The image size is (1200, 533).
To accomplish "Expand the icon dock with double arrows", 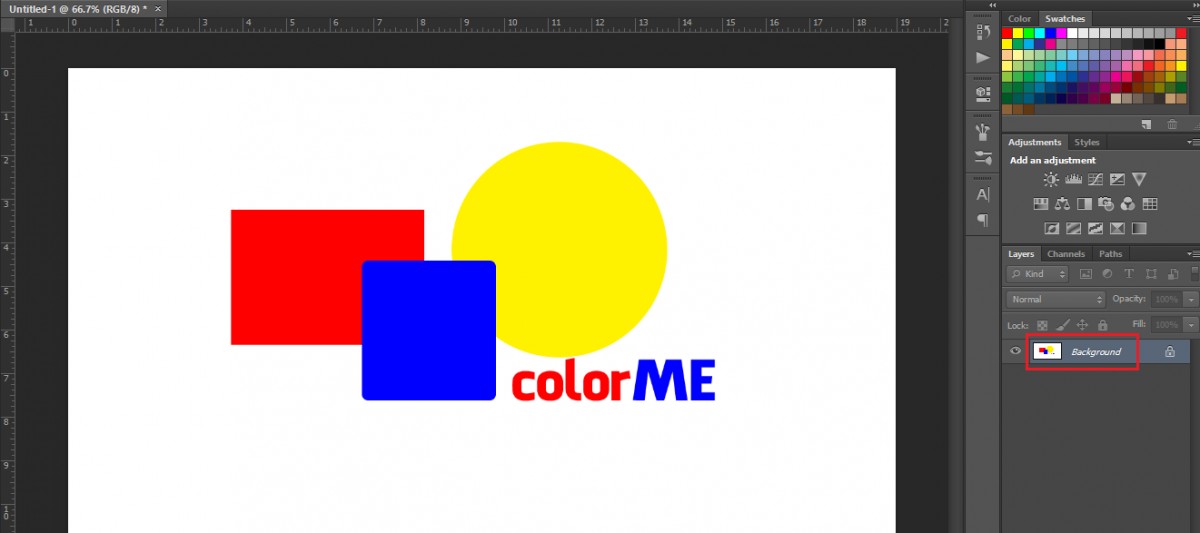I will [x=991, y=5].
